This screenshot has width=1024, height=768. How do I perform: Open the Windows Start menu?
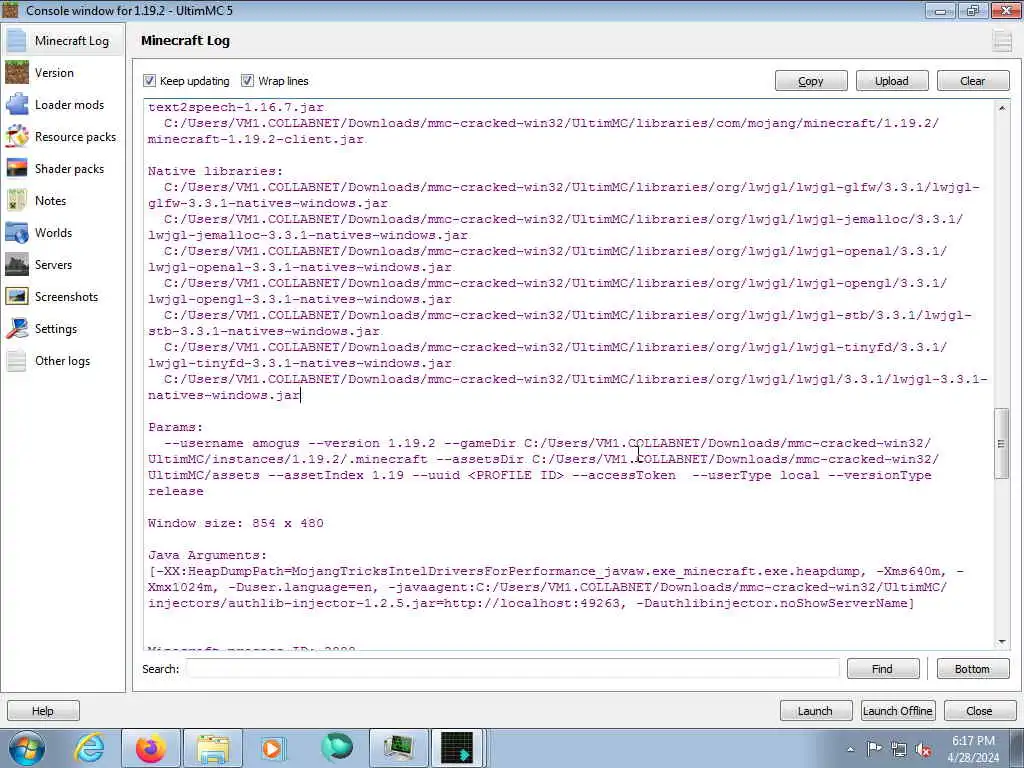pyautogui.click(x=26, y=748)
